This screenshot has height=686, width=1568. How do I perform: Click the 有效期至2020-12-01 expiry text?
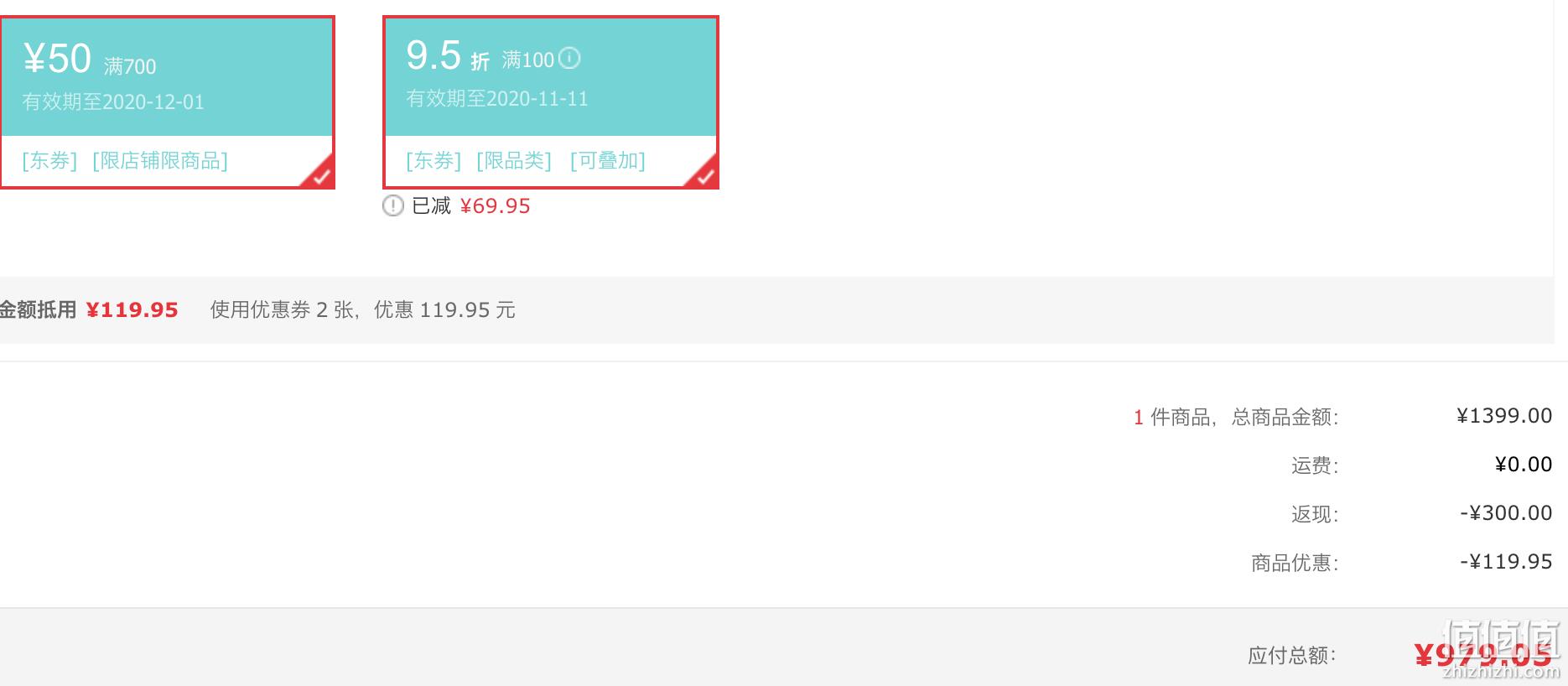click(113, 102)
